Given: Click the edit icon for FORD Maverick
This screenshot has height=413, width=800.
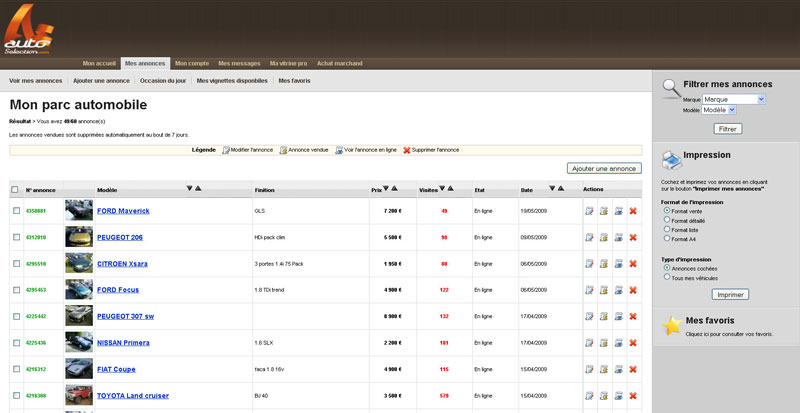Looking at the screenshot, I should [x=590, y=211].
